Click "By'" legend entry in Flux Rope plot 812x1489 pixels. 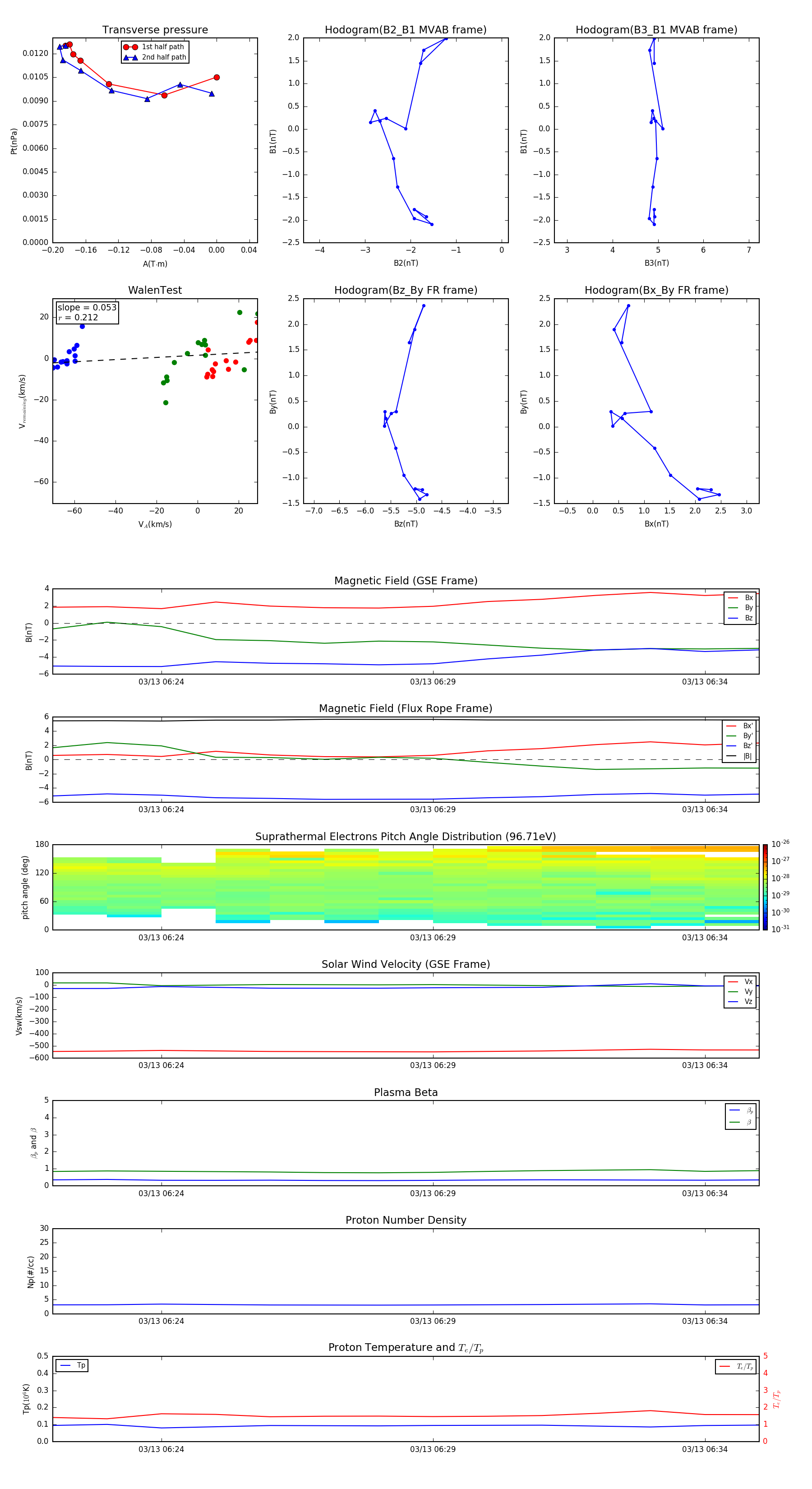739,736
